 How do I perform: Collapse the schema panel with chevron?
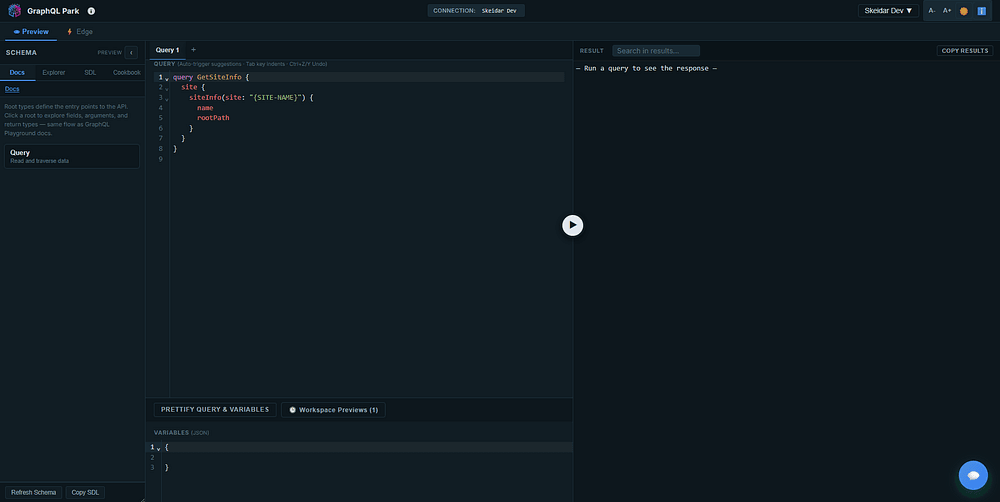coord(131,53)
